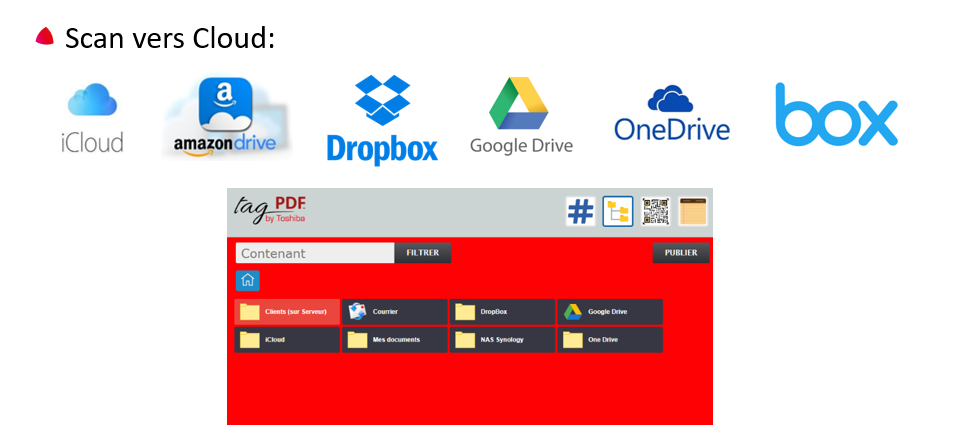Viewport: 976px width, 440px height.
Task: Open the NAS Synology folder
Action: (502, 340)
